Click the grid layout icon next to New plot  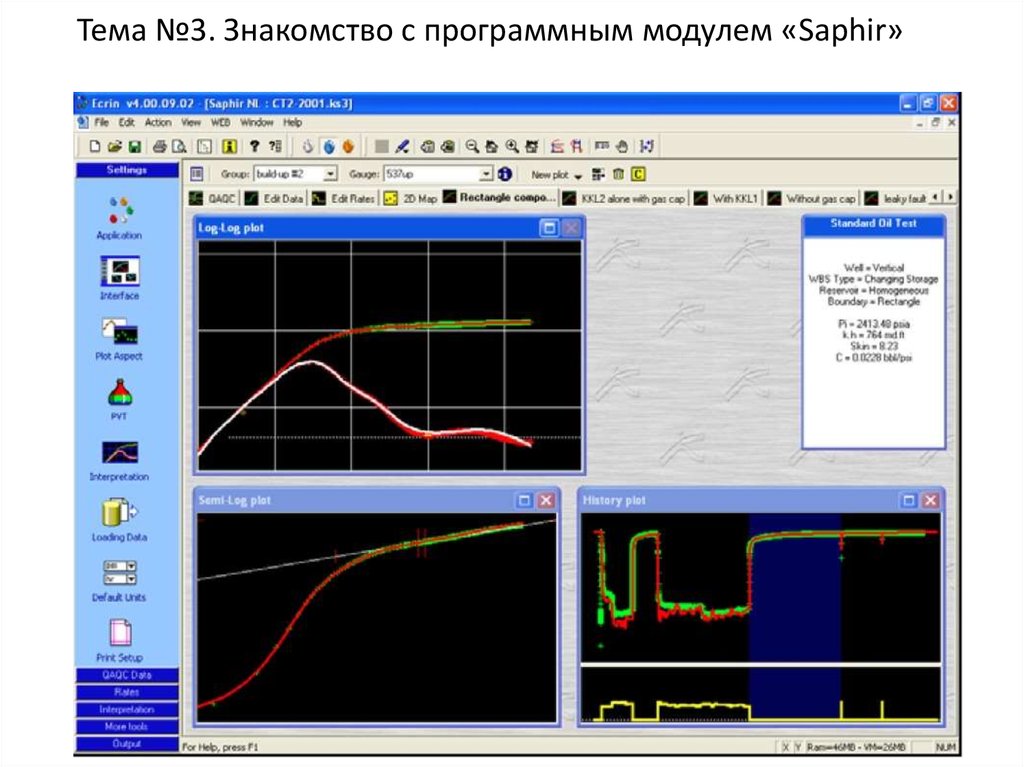tap(598, 174)
